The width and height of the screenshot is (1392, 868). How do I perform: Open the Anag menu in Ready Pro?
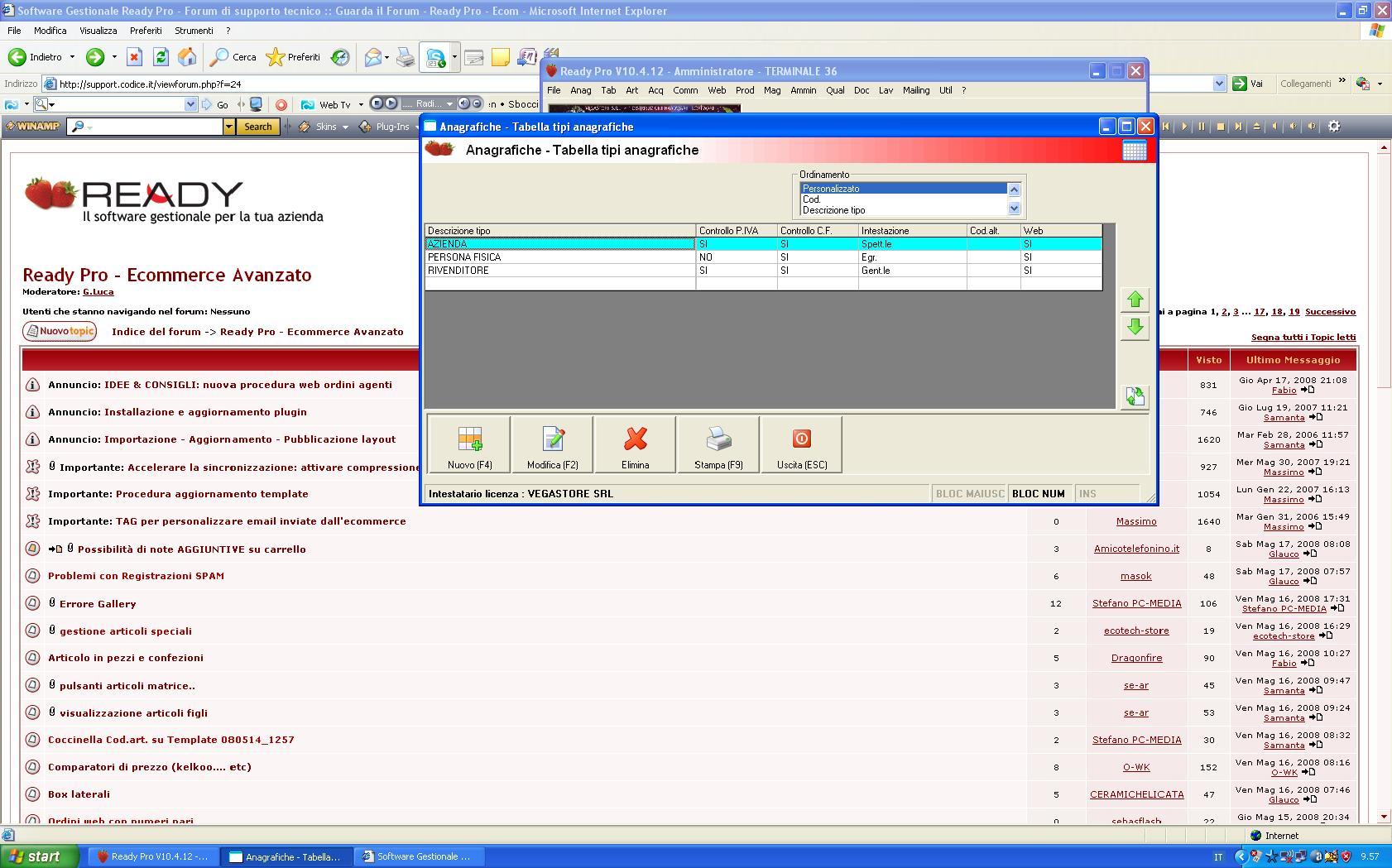coord(581,90)
